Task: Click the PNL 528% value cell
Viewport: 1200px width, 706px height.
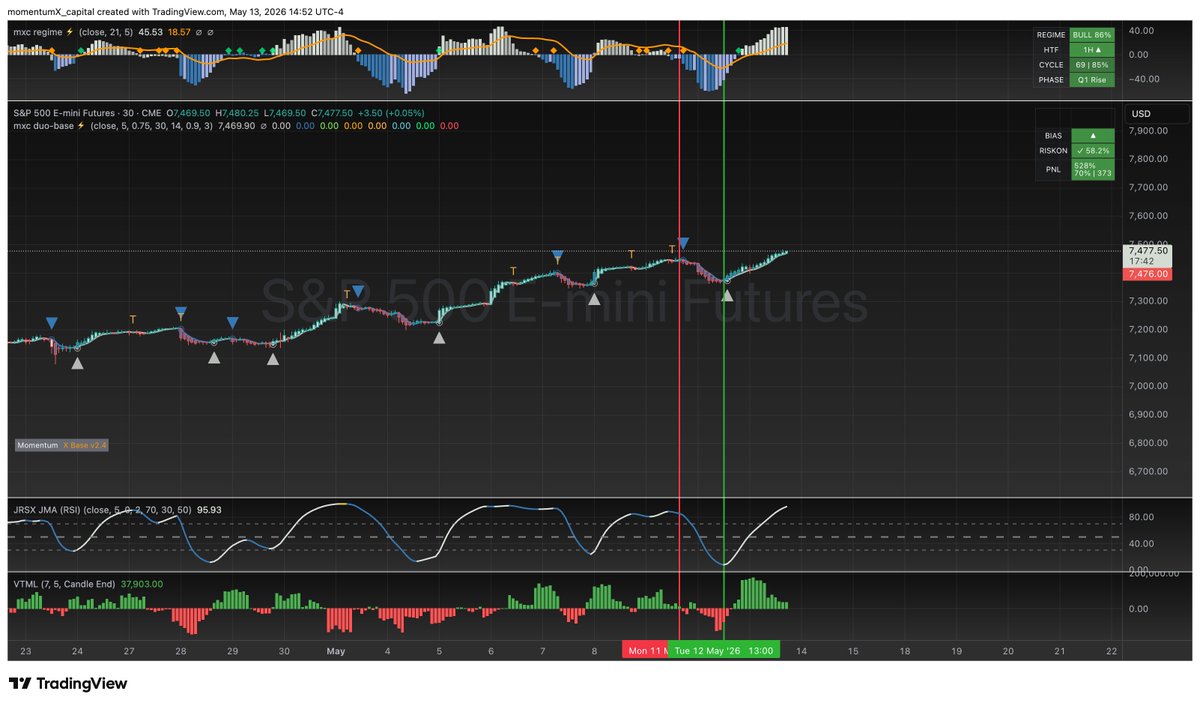Action: pyautogui.click(x=1091, y=170)
